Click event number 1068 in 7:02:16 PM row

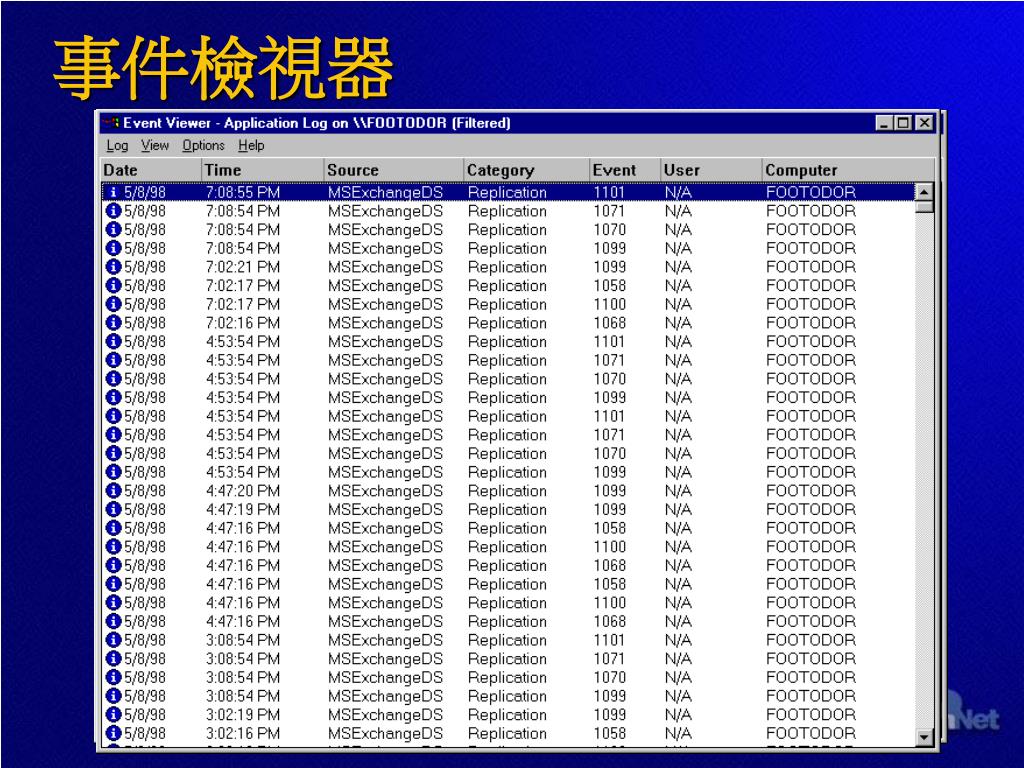[609, 323]
